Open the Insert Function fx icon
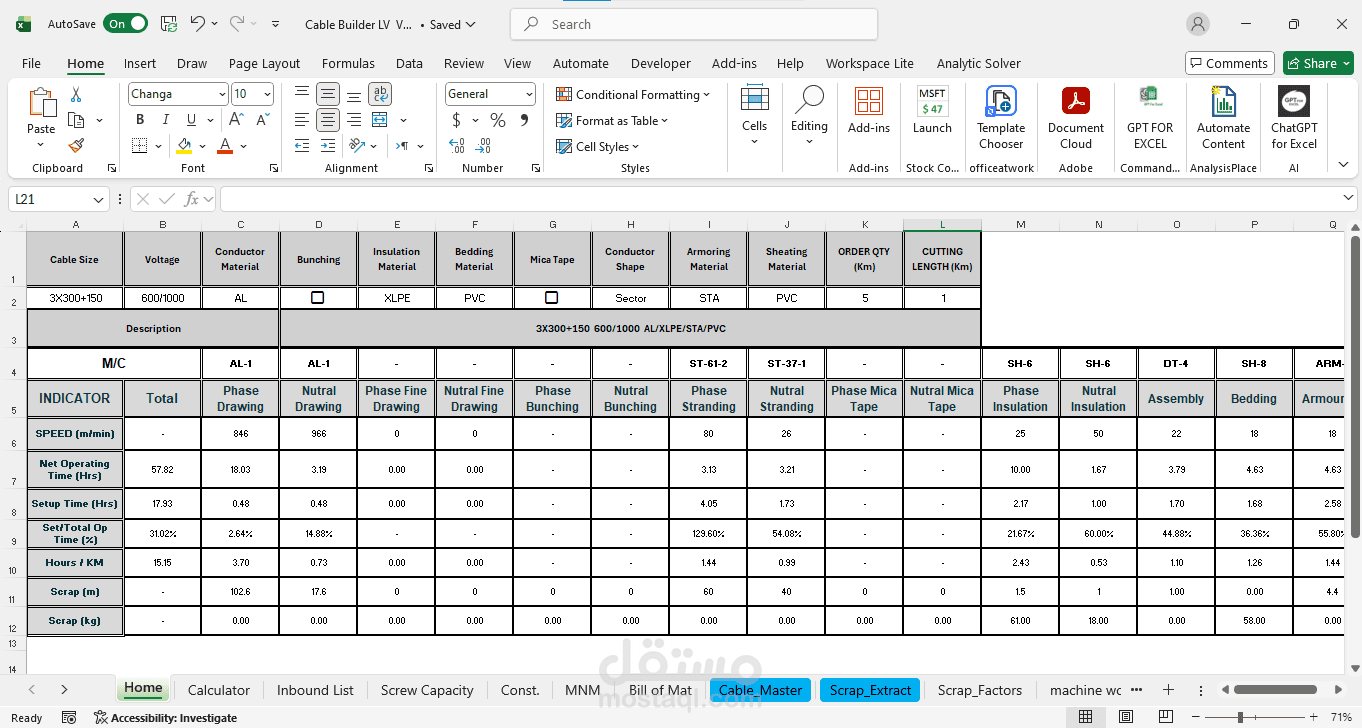 pyautogui.click(x=192, y=199)
